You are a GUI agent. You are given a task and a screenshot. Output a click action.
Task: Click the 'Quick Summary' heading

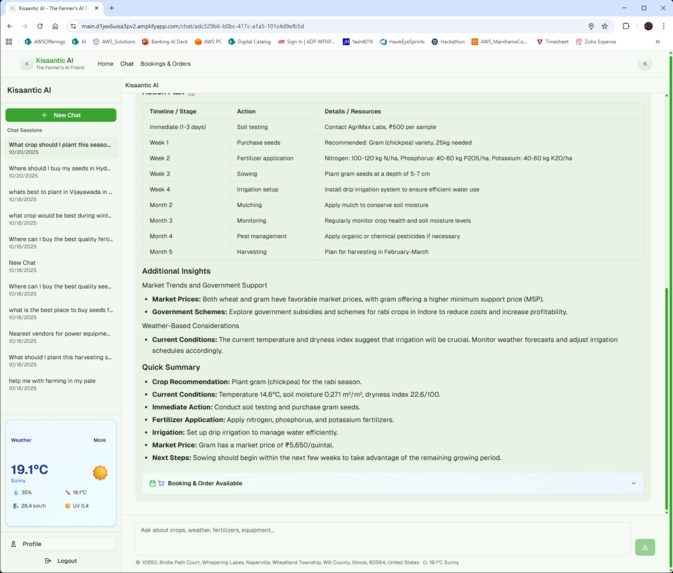tap(171, 367)
